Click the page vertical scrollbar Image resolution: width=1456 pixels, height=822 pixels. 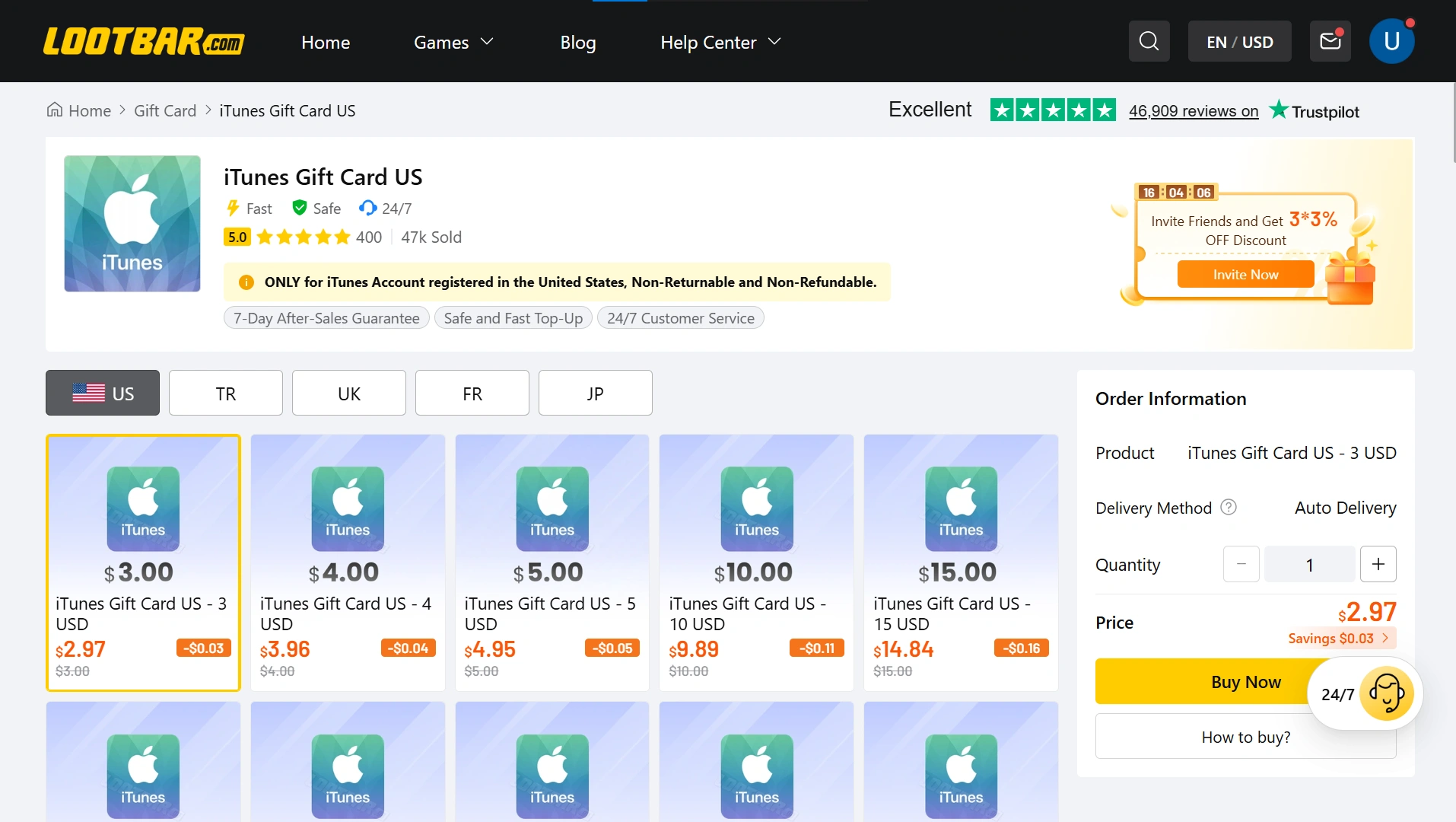(1453, 122)
